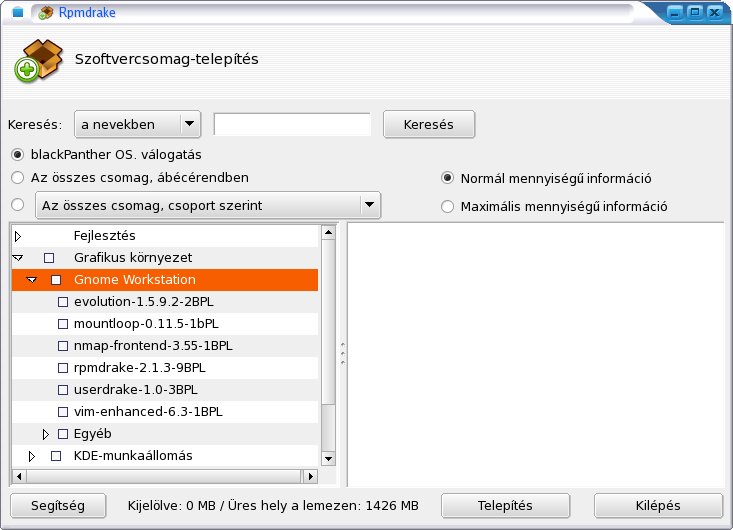This screenshot has height=530, width=733.
Task: Click the Kilépés quit button
Action: pos(658,506)
